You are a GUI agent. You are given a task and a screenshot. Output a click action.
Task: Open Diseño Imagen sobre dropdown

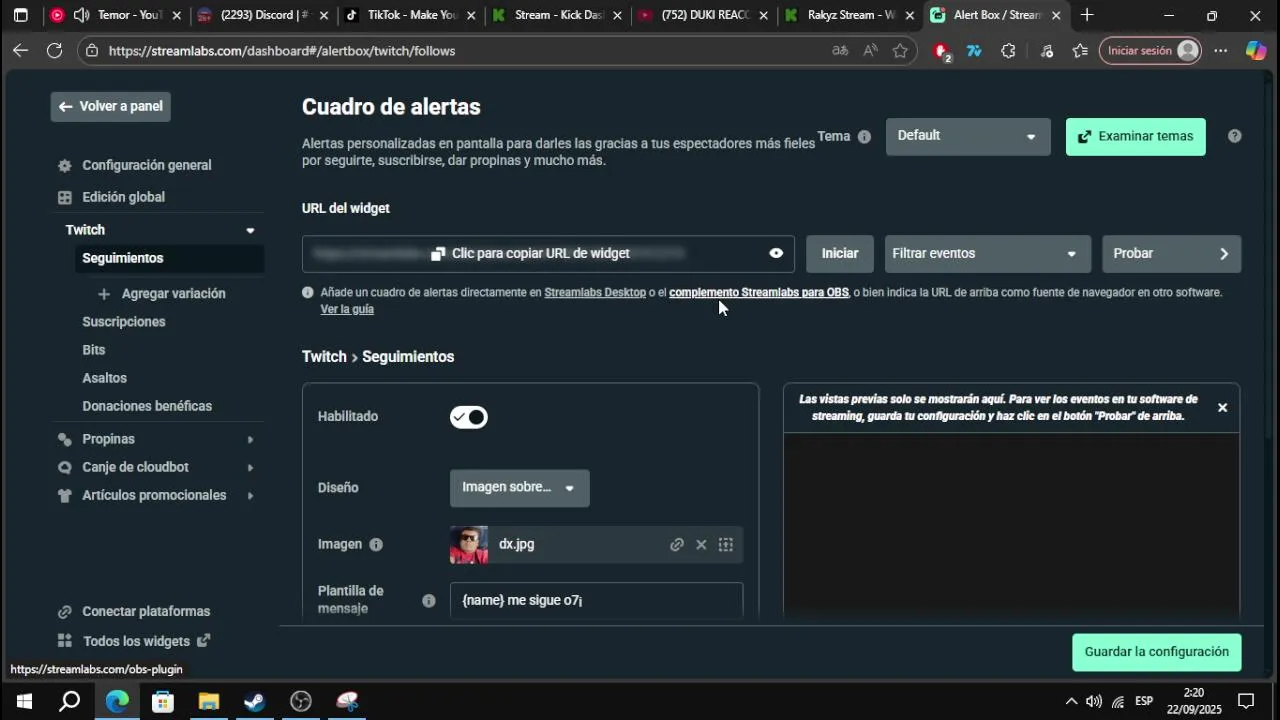[x=519, y=488]
